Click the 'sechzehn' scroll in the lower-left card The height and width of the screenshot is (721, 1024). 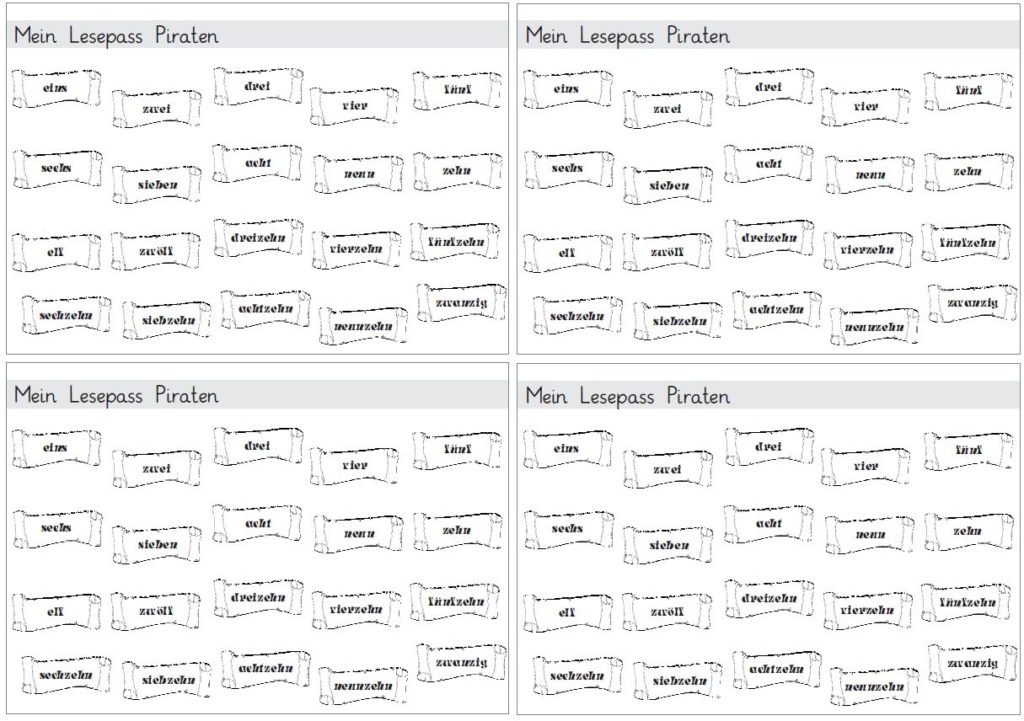click(66, 675)
